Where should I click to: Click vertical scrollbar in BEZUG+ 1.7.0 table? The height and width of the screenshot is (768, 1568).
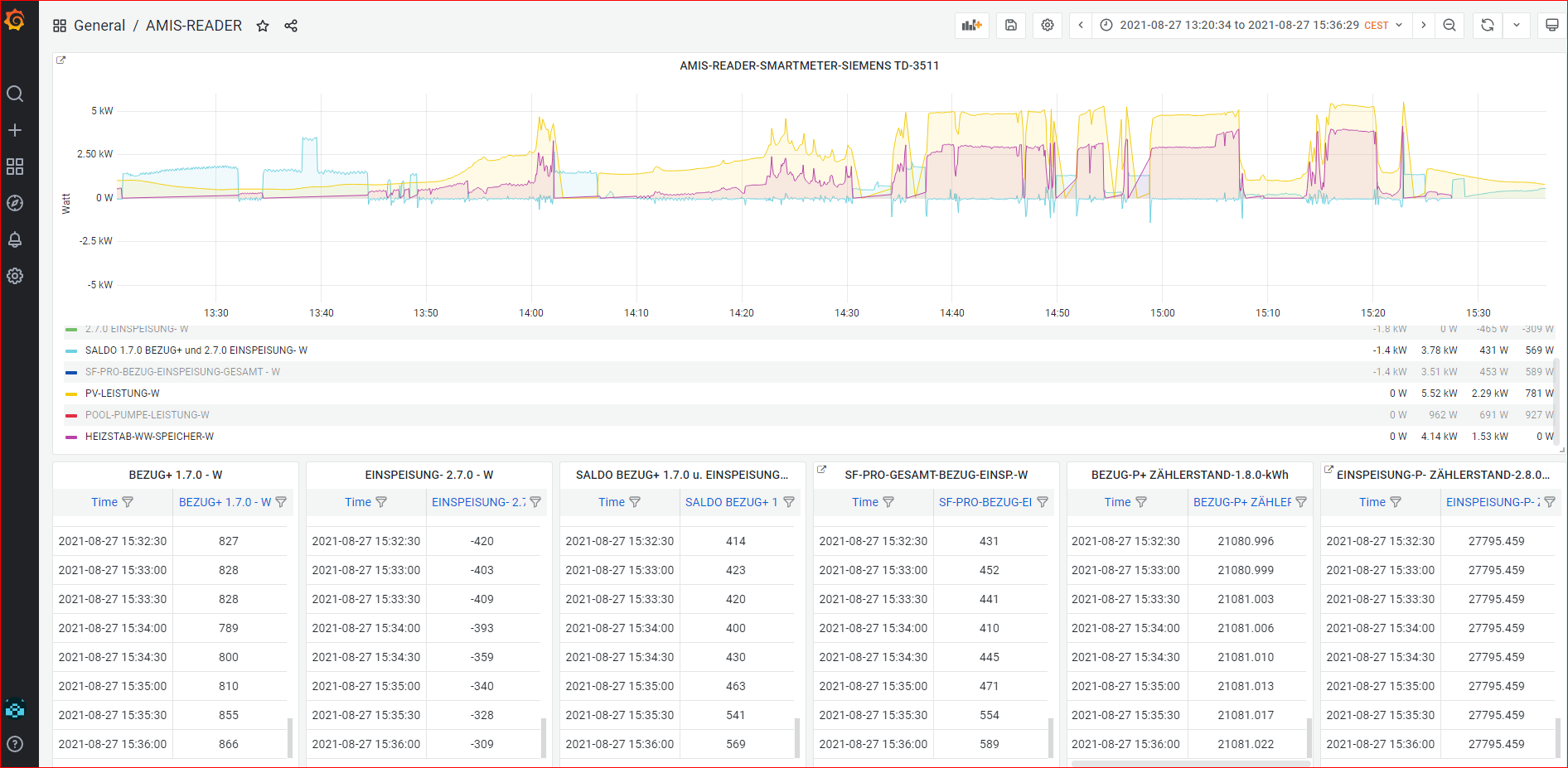(290, 737)
